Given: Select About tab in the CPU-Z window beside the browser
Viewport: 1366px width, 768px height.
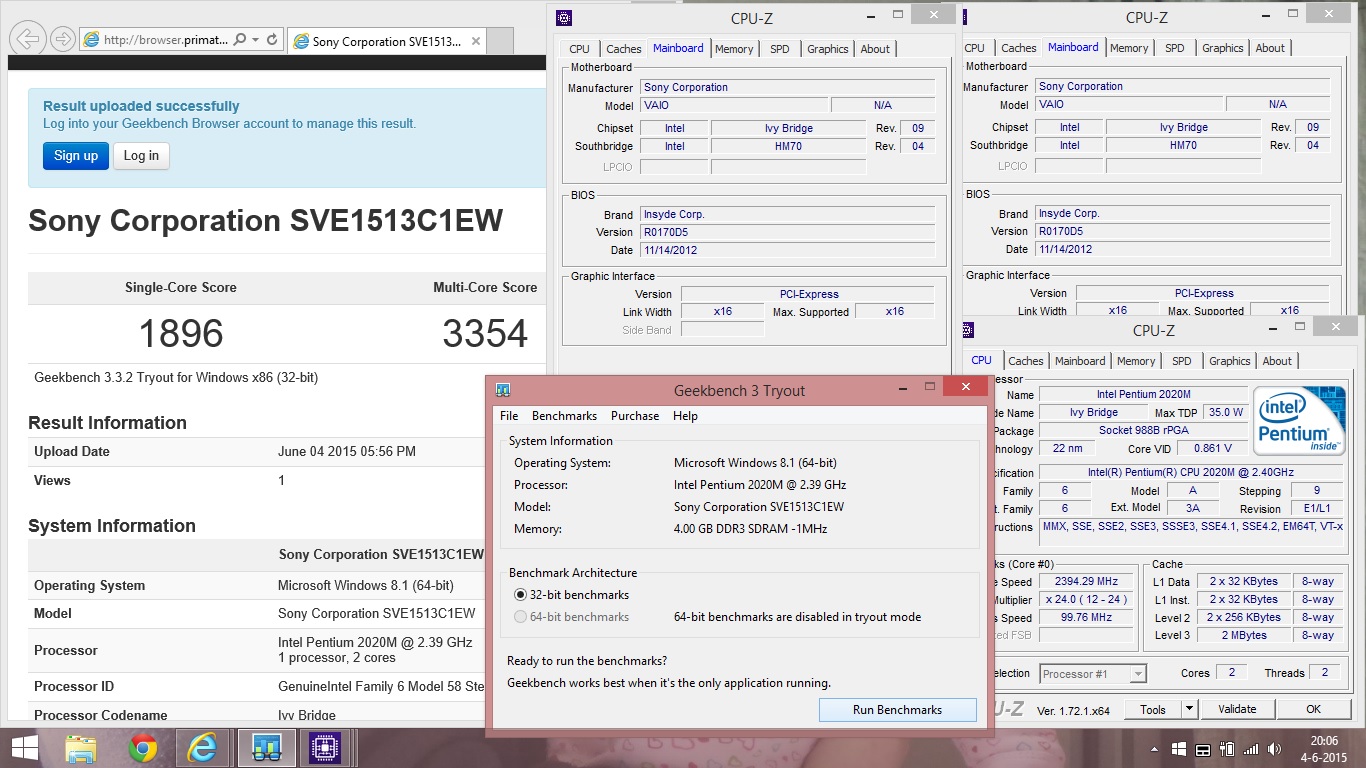Looking at the screenshot, I should pyautogui.click(x=875, y=49).
